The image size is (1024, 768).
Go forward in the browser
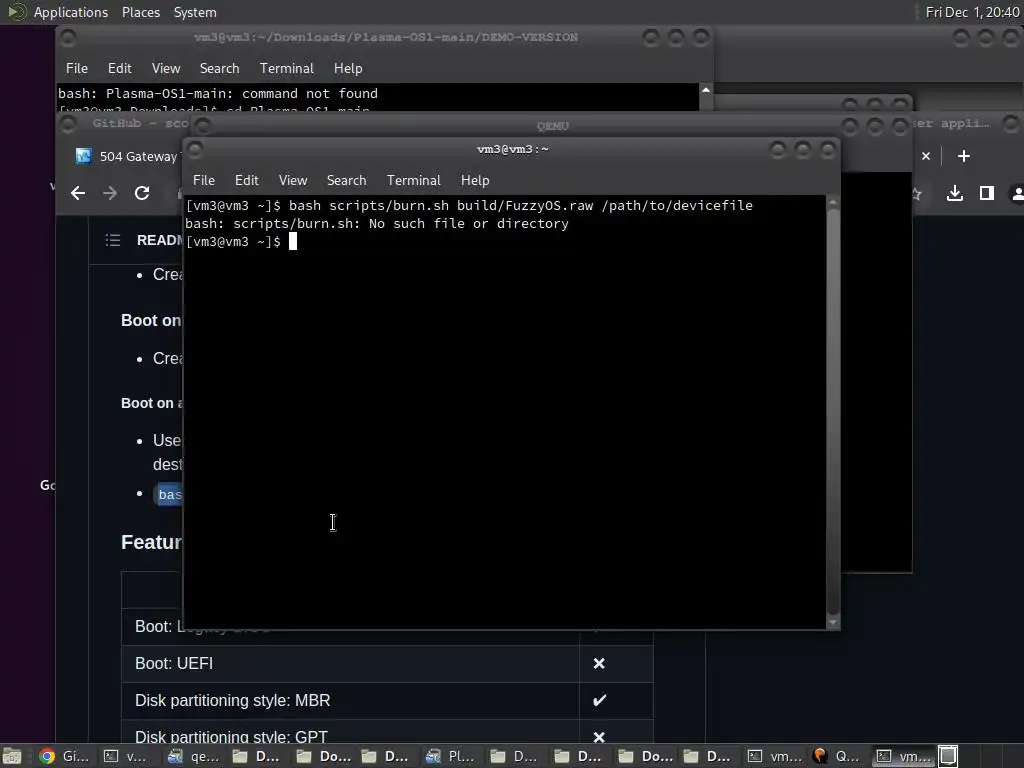[x=110, y=193]
